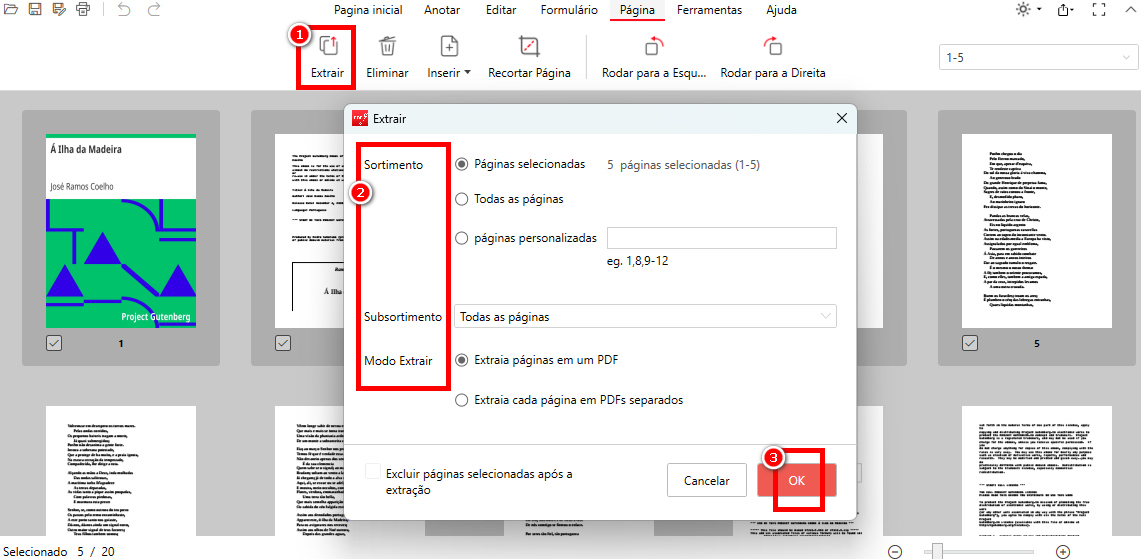Open the Ajuda tab
The height and width of the screenshot is (559, 1141).
[x=782, y=10]
